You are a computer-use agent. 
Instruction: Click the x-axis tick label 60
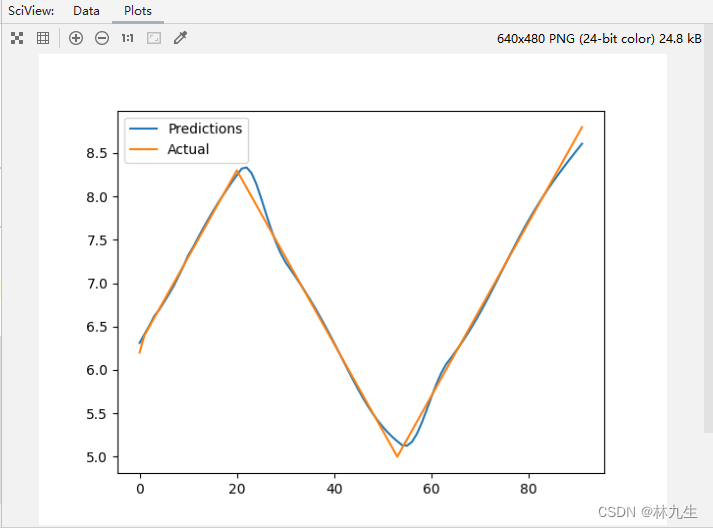pyautogui.click(x=431, y=489)
